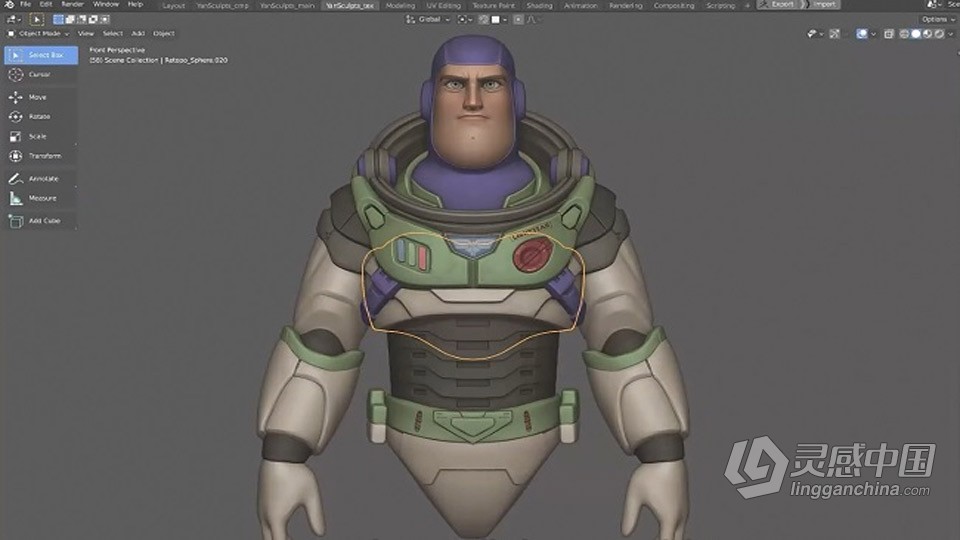Viewport: 960px width, 540px height.
Task: Activate the Scale tool
Action: pos(41,136)
